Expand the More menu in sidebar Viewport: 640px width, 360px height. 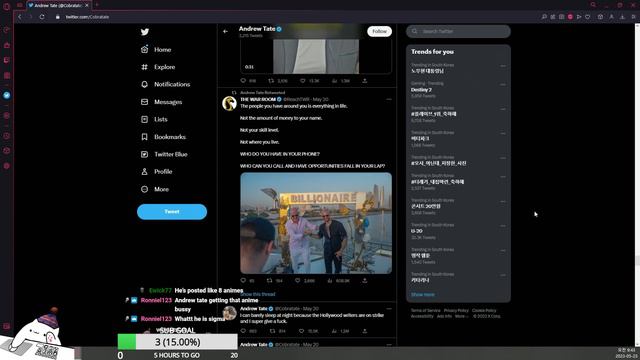point(155,189)
